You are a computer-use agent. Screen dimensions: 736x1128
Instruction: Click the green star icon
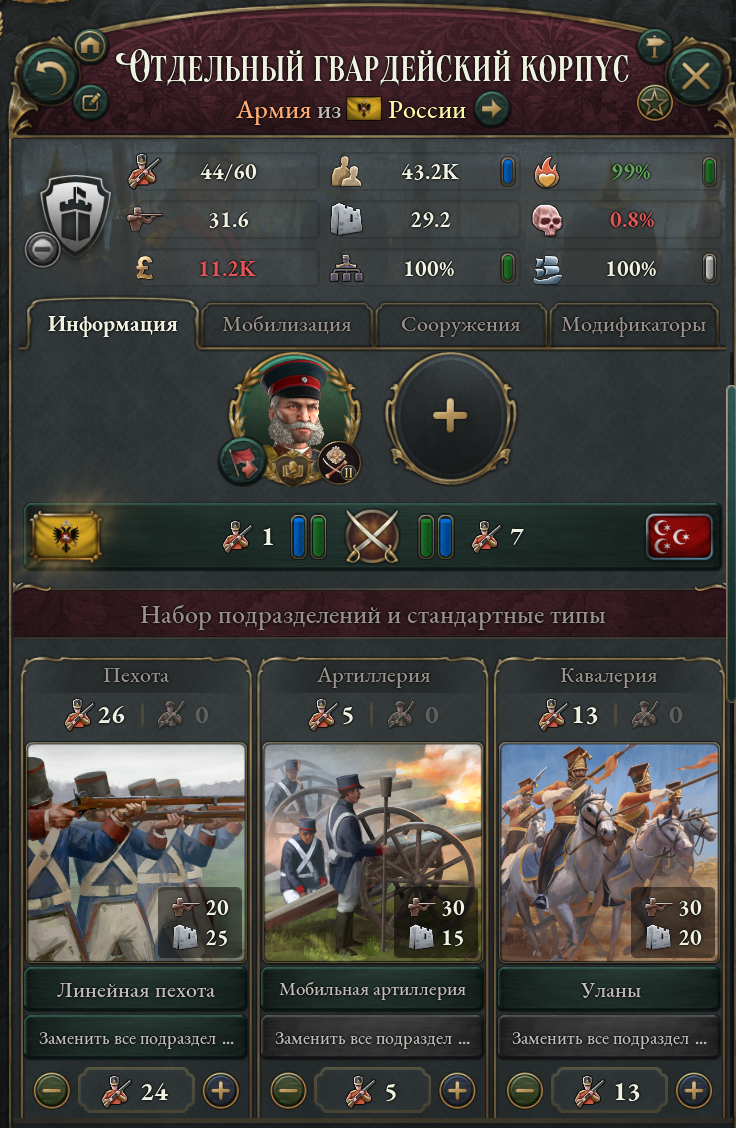(654, 104)
